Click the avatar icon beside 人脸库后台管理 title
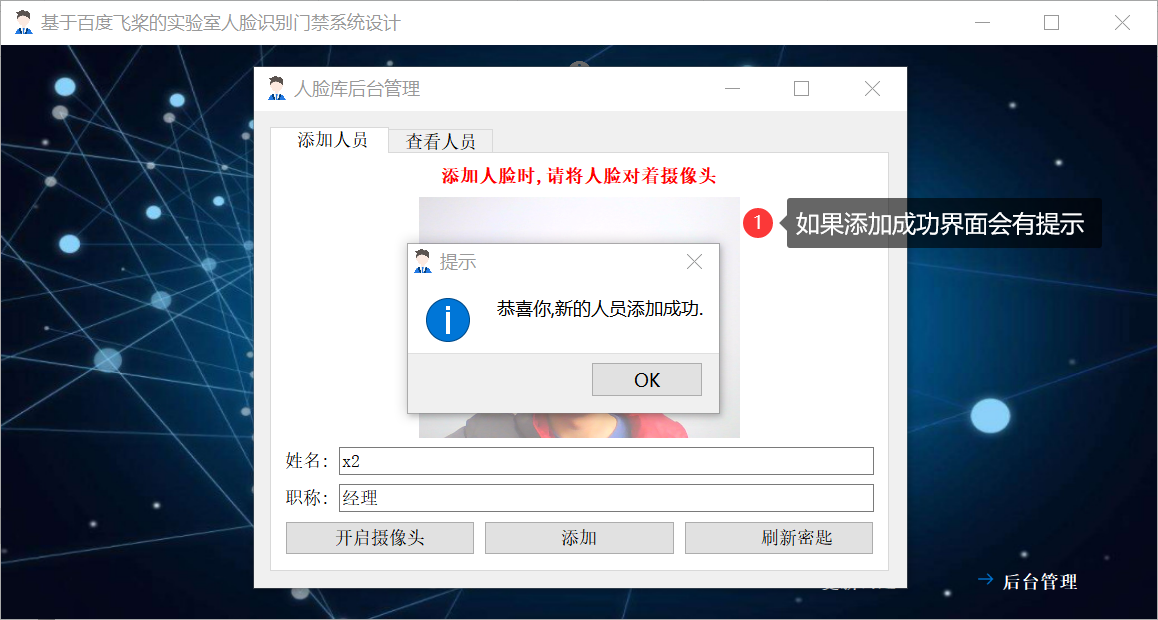This screenshot has height=620, width=1158. (x=276, y=89)
